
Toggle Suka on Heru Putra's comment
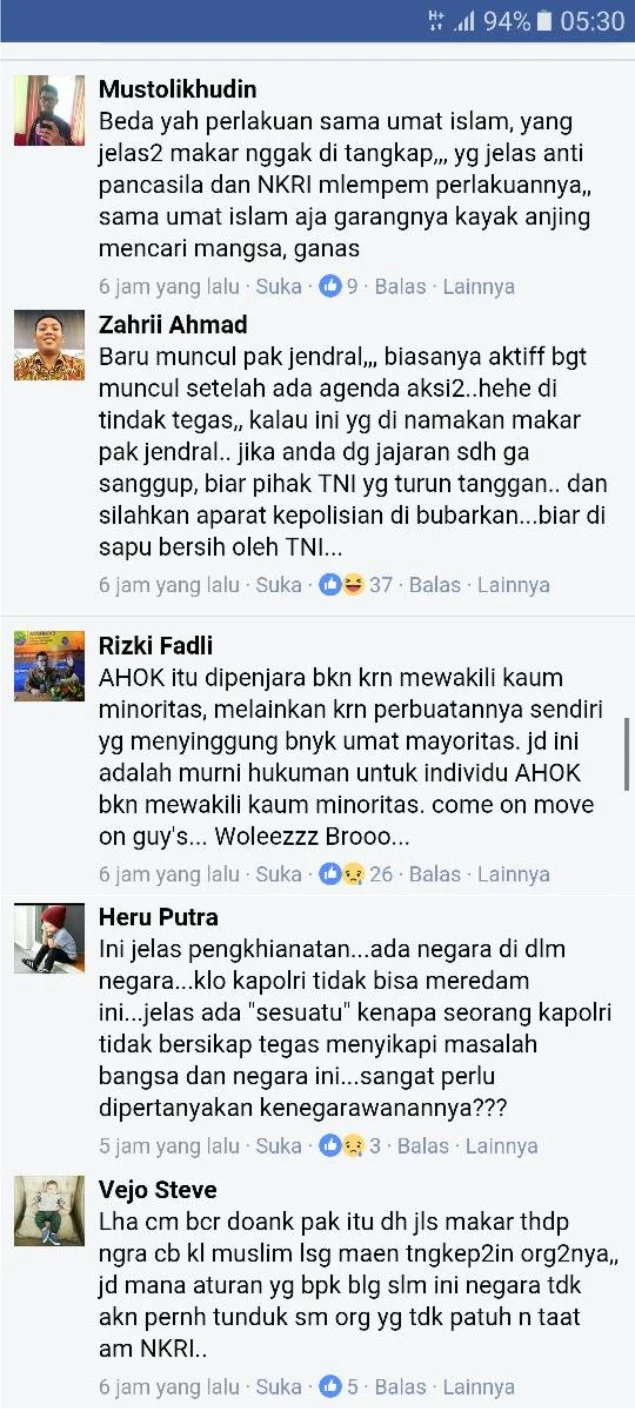[x=279, y=1146]
